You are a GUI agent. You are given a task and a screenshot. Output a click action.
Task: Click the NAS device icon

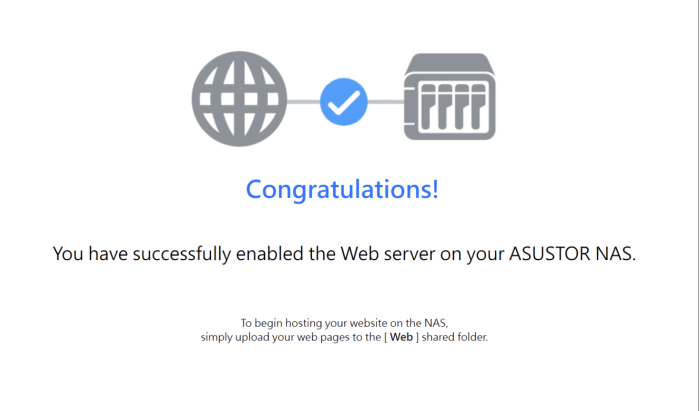click(x=450, y=98)
